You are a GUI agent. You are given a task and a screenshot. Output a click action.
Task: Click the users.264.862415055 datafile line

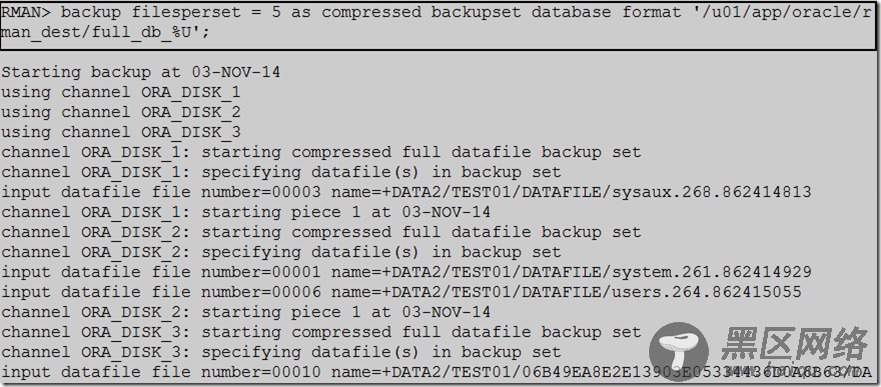(x=401, y=292)
